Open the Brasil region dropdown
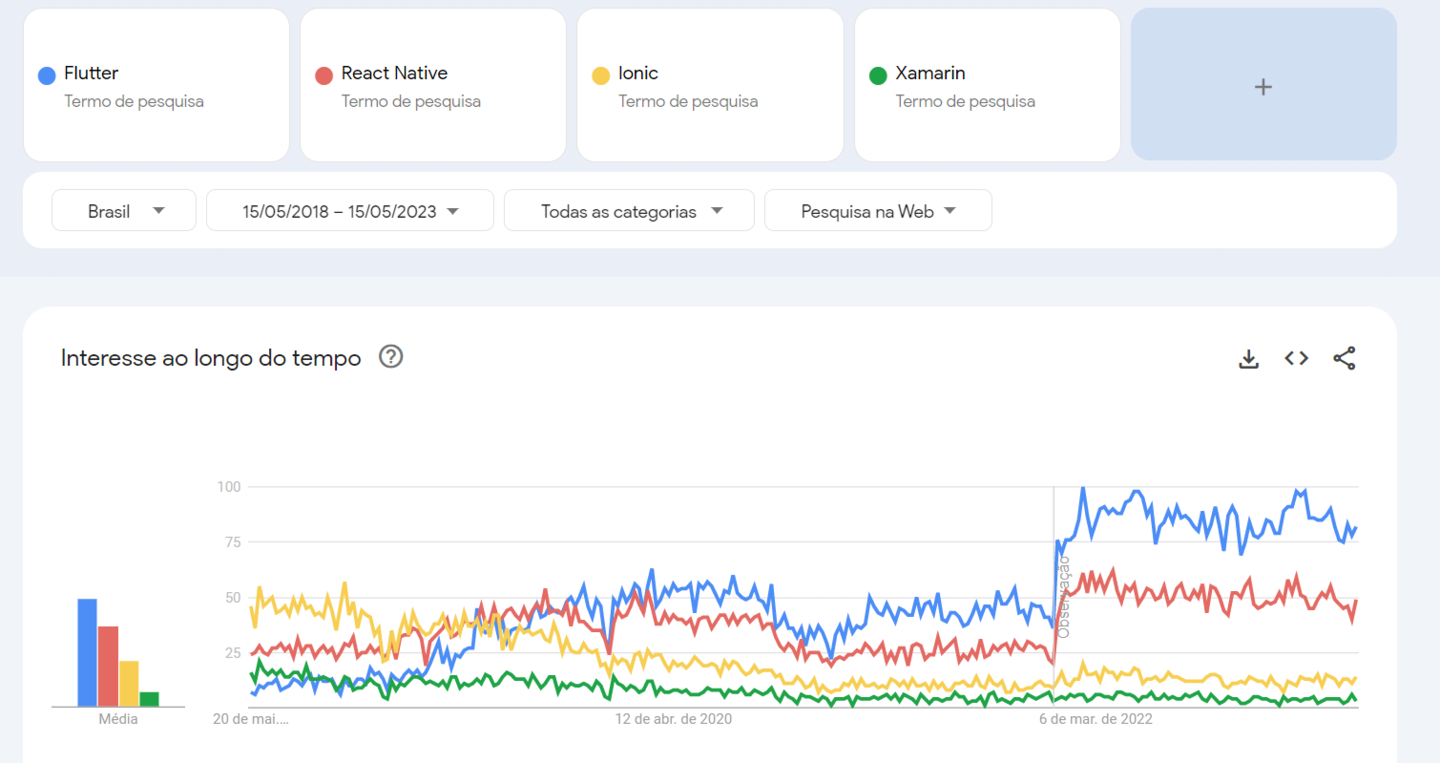 [x=123, y=210]
